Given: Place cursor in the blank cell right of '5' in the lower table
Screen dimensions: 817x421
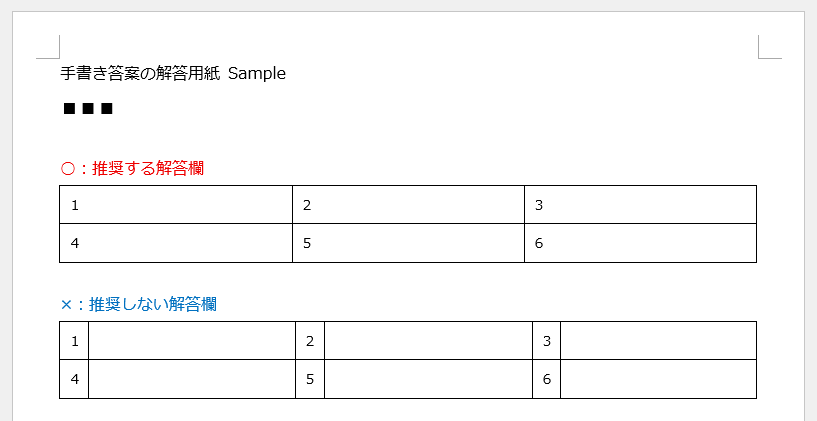Looking at the screenshot, I should tap(428, 379).
